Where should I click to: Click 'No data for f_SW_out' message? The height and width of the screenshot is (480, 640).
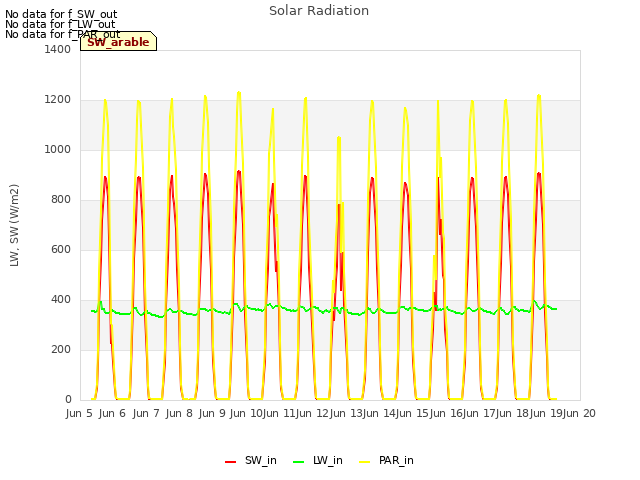61,14
